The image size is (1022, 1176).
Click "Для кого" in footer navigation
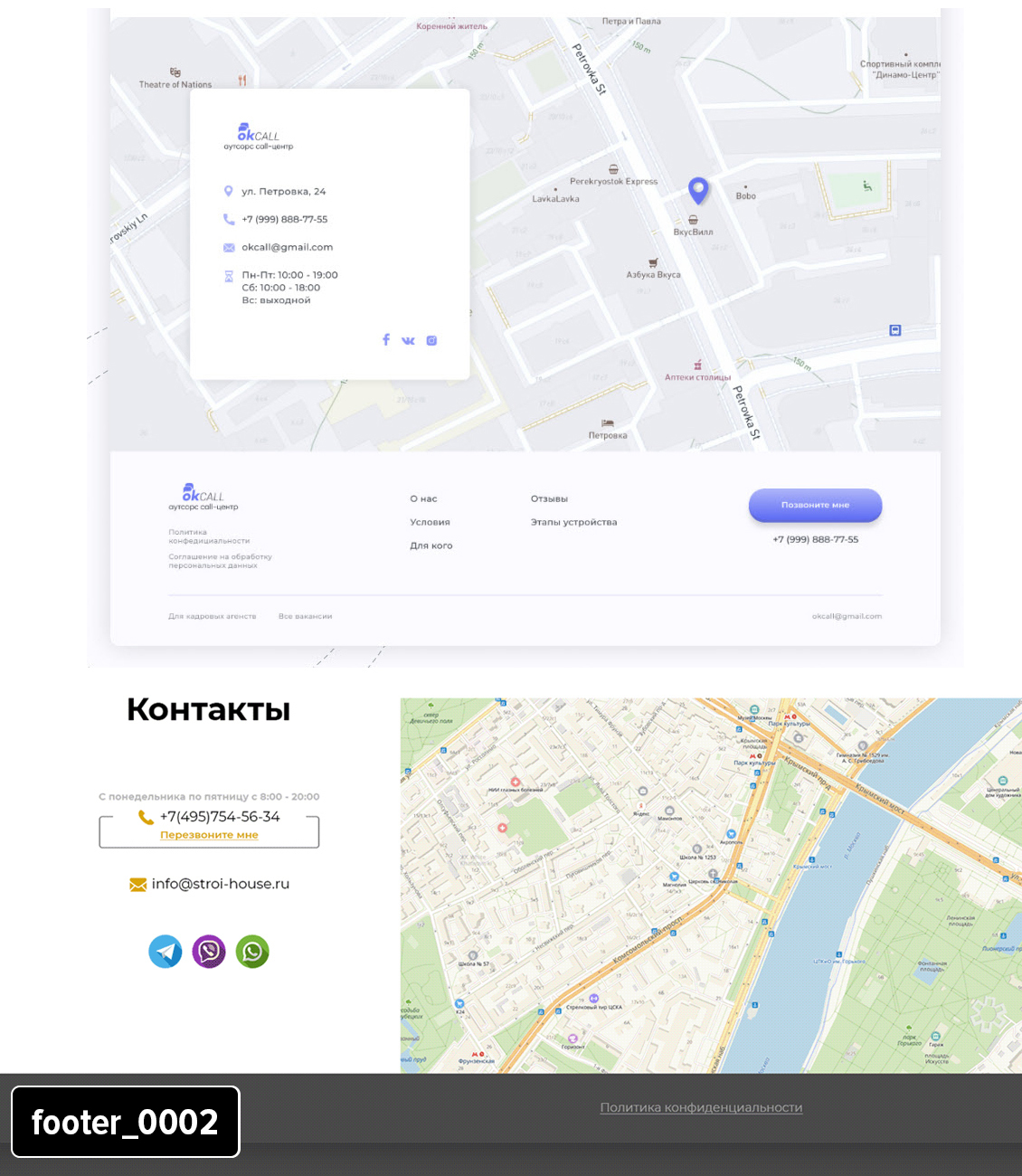[x=431, y=545]
